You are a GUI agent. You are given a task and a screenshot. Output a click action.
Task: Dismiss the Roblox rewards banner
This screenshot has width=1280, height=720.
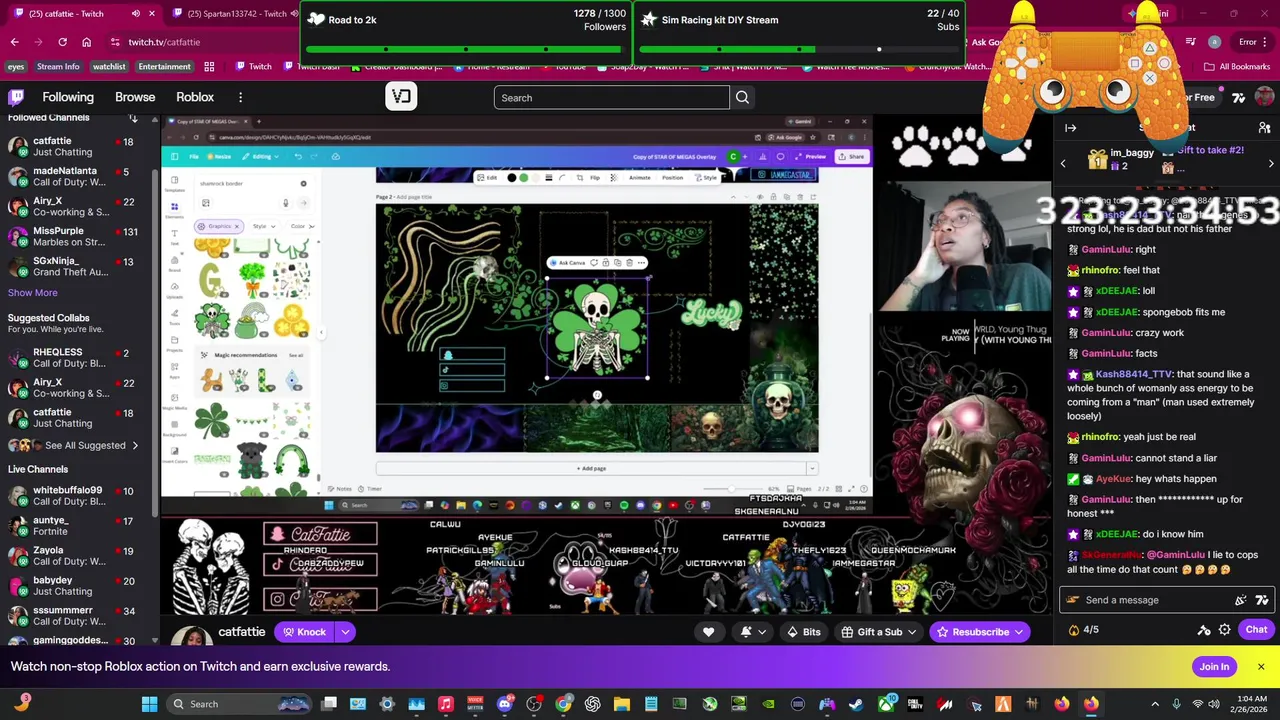click(x=1261, y=667)
